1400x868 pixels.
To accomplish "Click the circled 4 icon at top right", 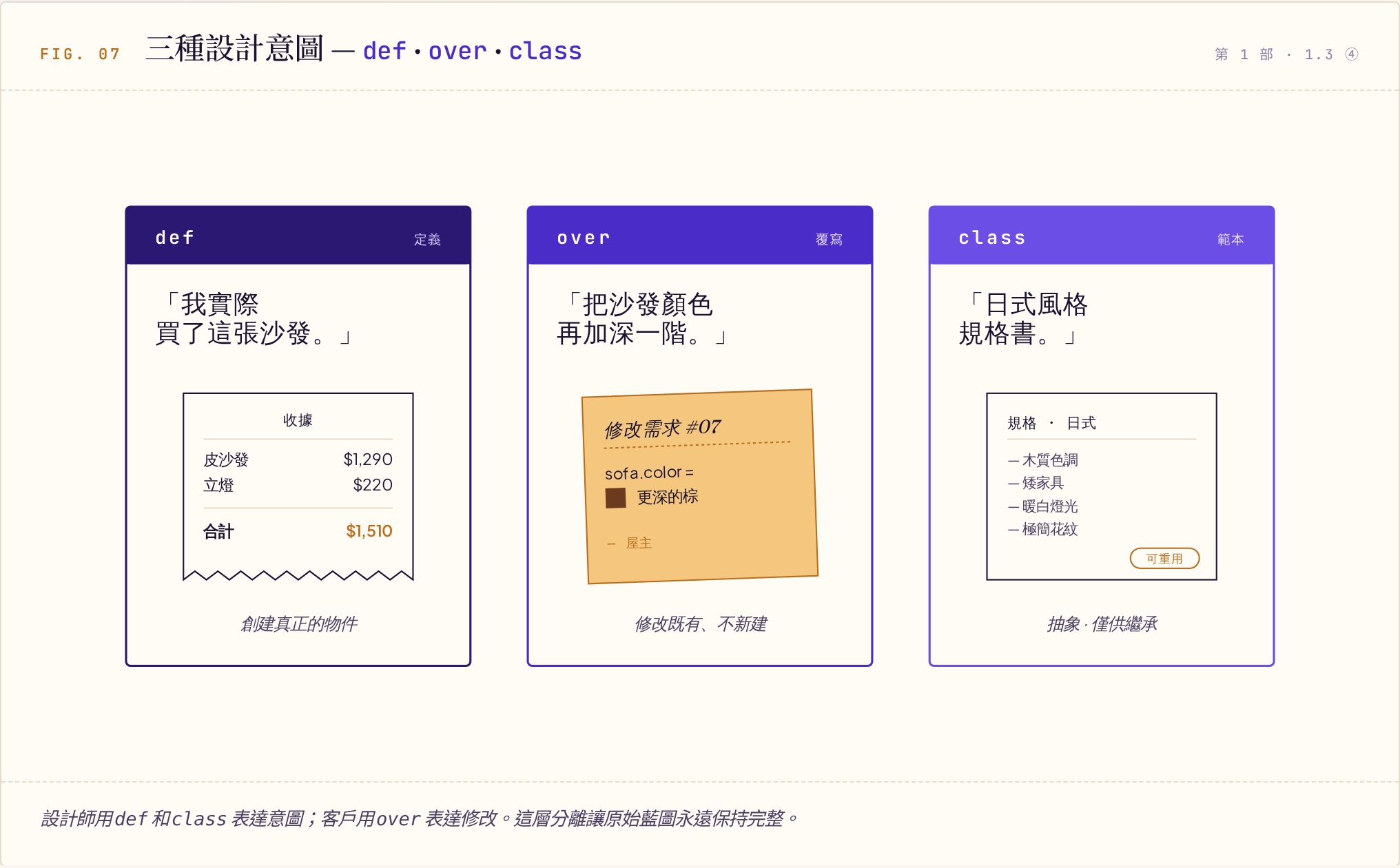I will pos(1352,54).
